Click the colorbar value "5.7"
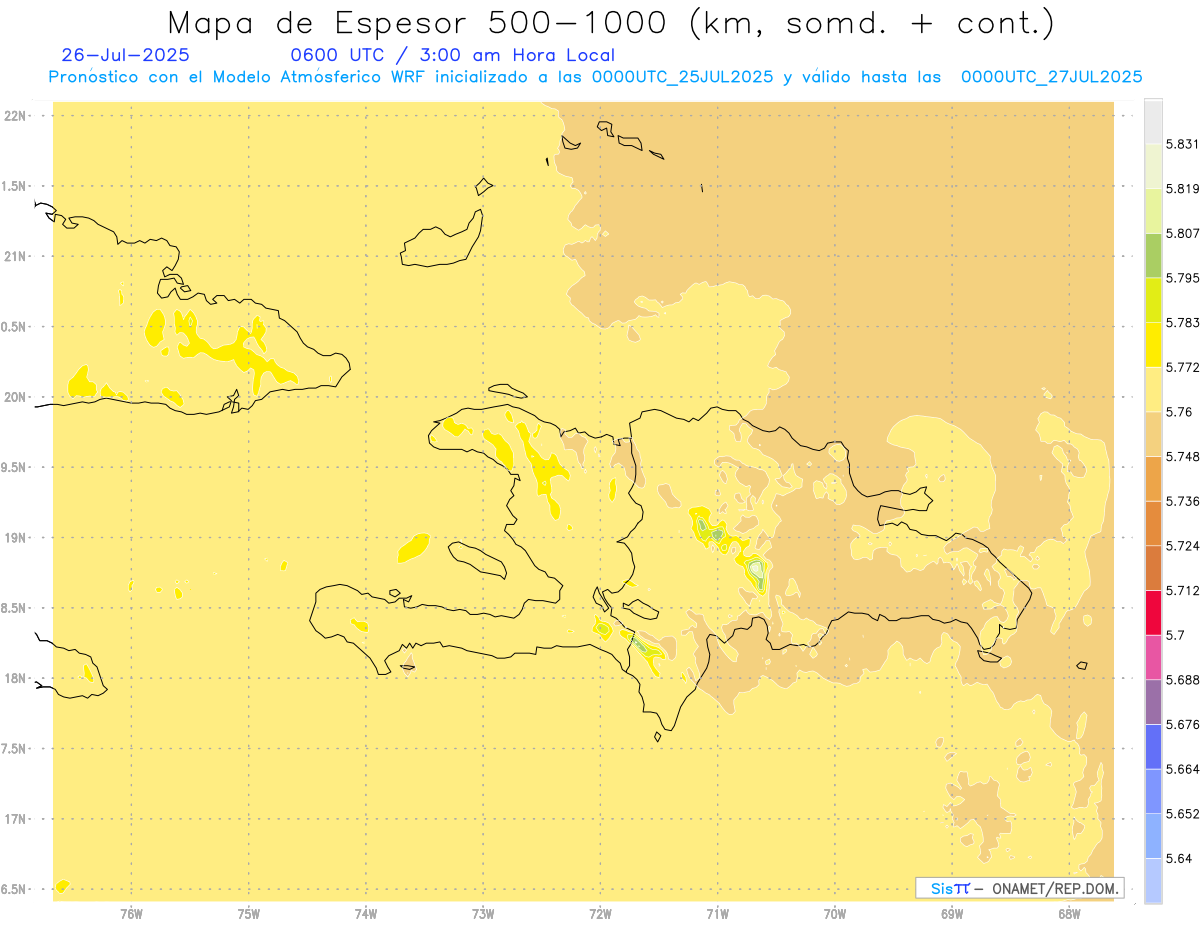This screenshot has height=927, width=1200. click(x=1175, y=635)
